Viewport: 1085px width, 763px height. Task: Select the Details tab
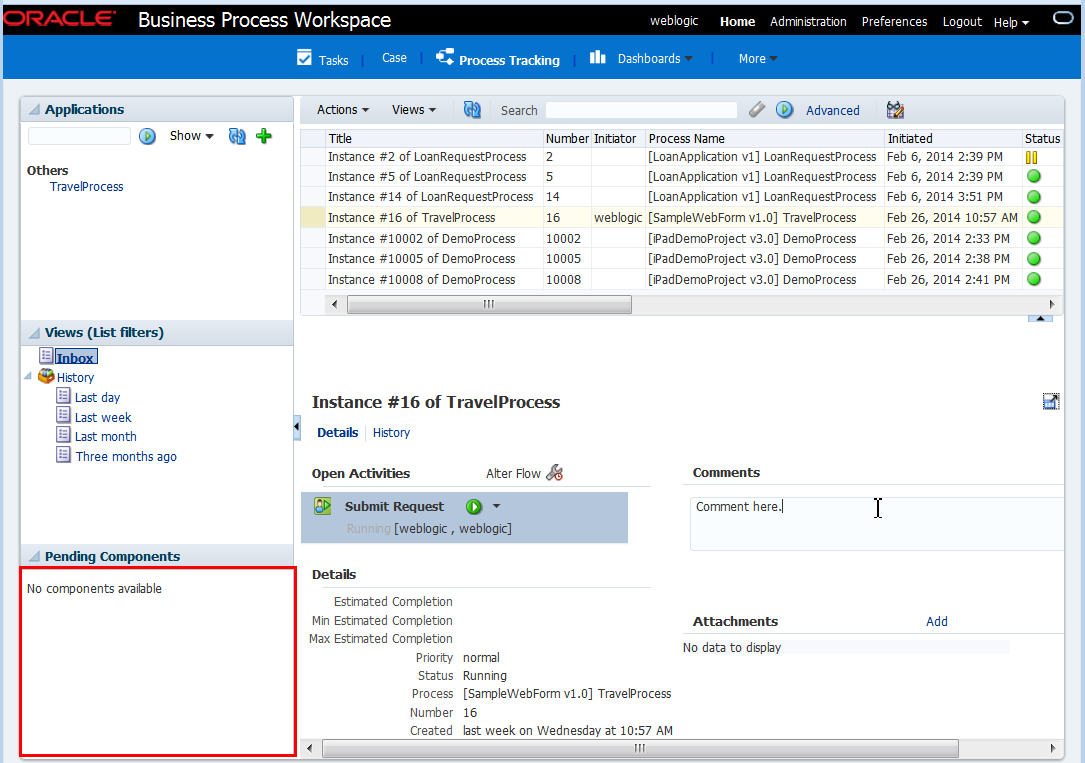[x=338, y=432]
